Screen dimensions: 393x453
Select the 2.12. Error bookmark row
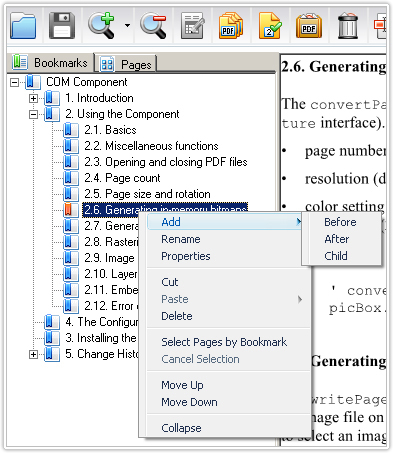(x=111, y=306)
